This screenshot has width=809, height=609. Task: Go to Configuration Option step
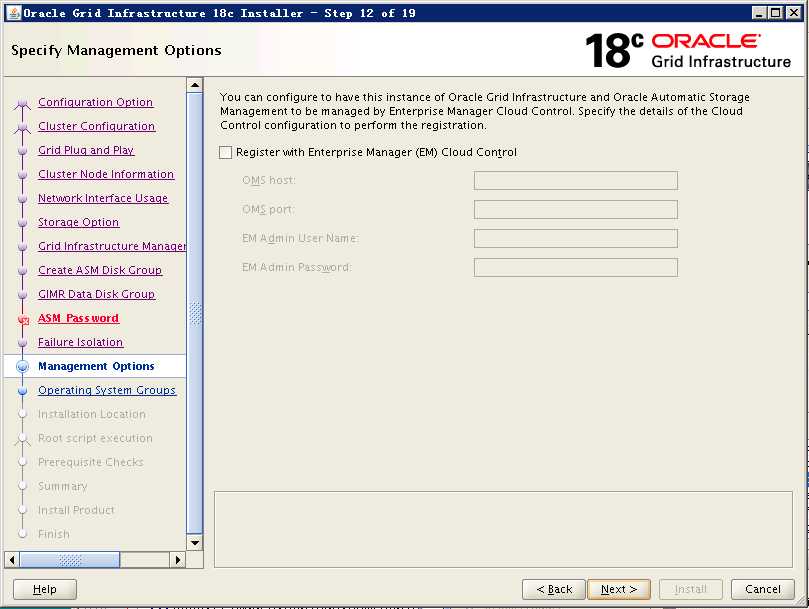tap(95, 102)
